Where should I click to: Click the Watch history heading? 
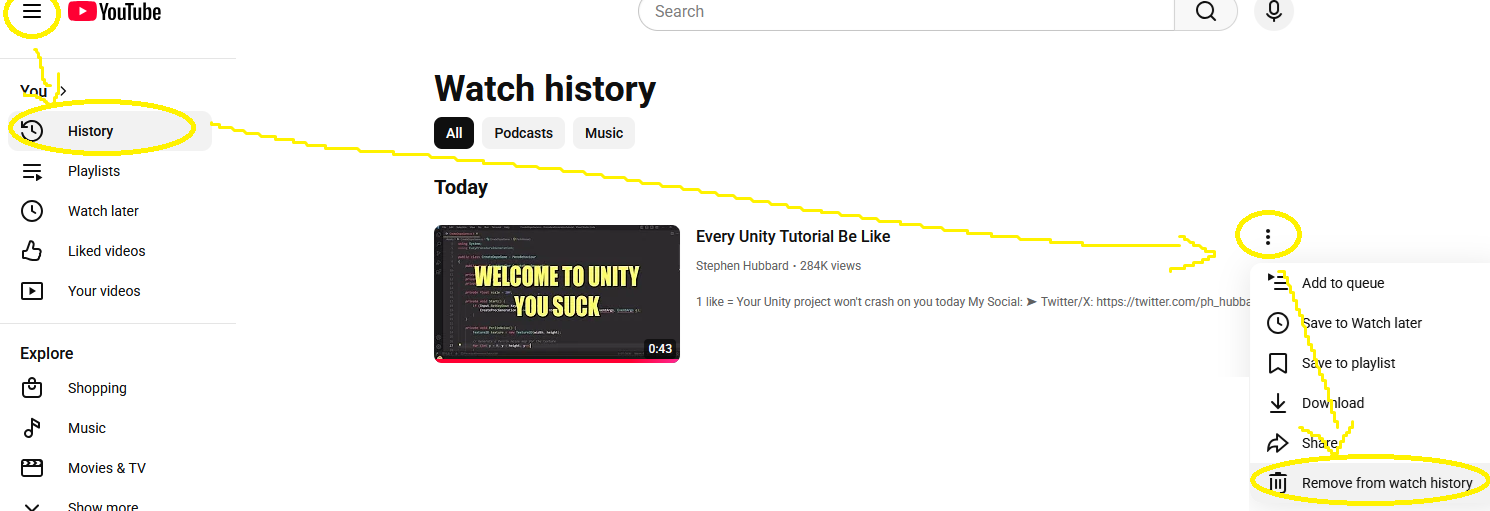[x=545, y=89]
